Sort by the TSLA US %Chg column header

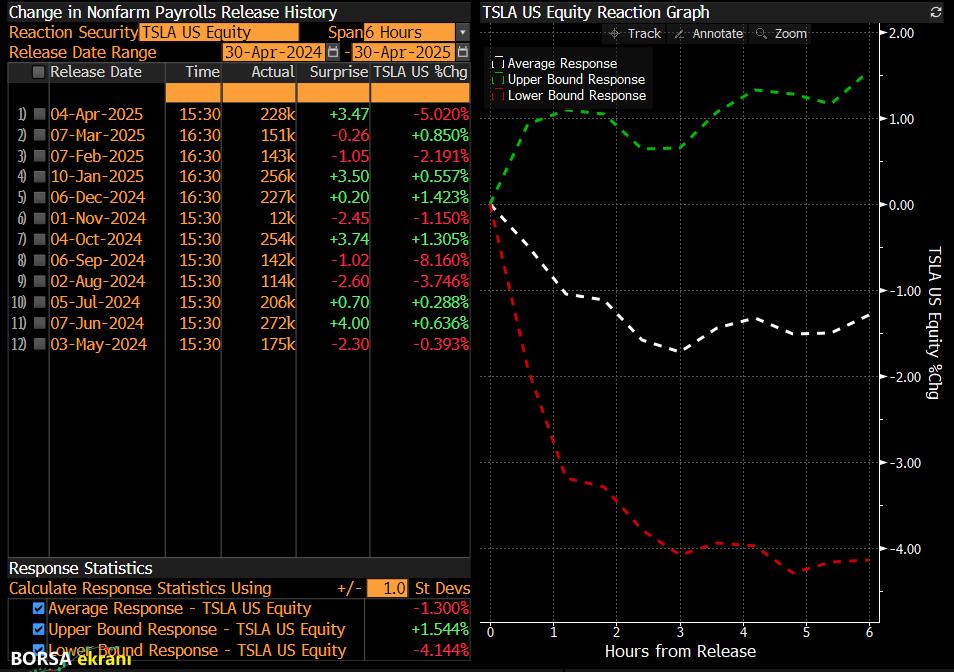click(x=420, y=72)
